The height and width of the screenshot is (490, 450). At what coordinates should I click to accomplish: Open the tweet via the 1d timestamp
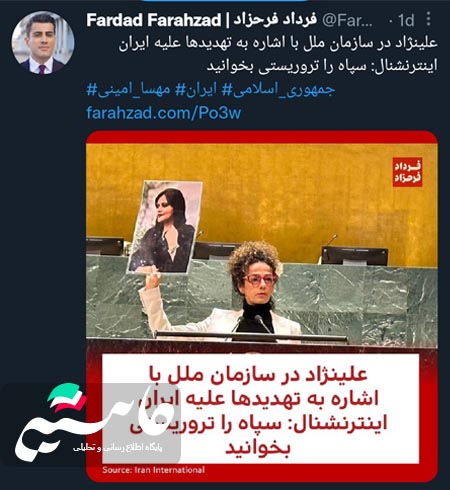[406, 21]
